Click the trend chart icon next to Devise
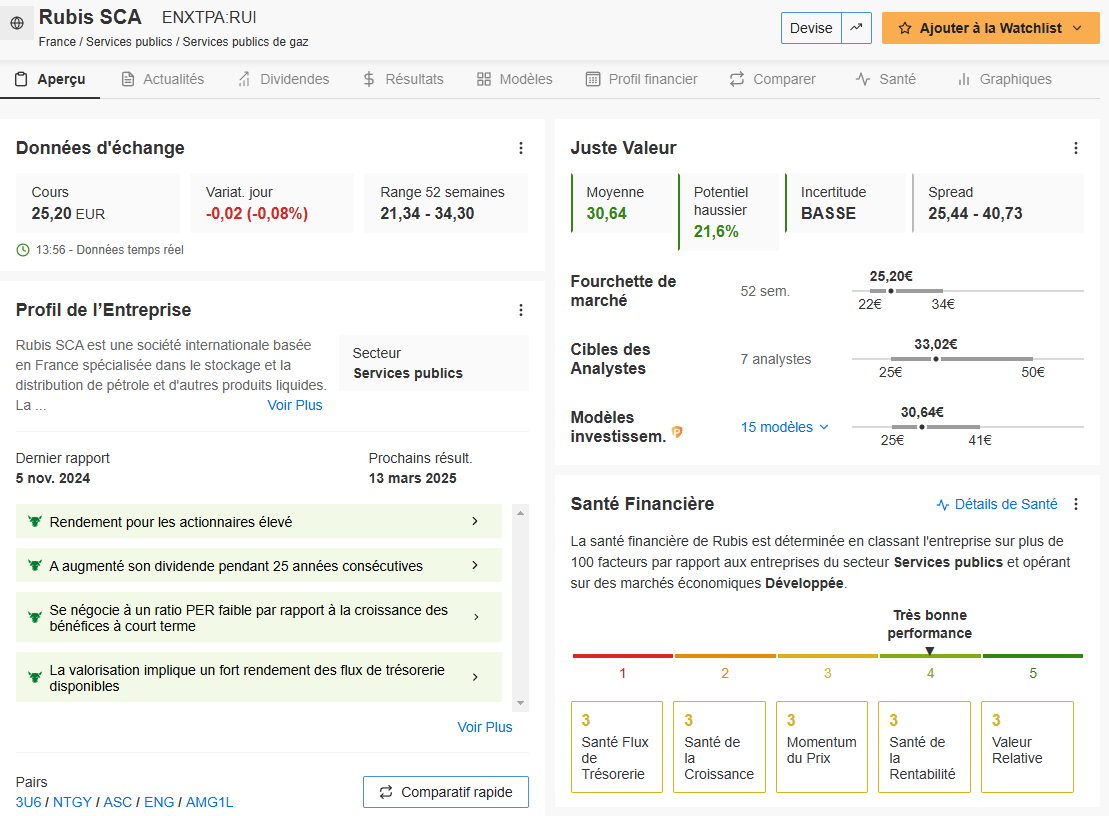Screen dimensions: 1109x816 857,28
